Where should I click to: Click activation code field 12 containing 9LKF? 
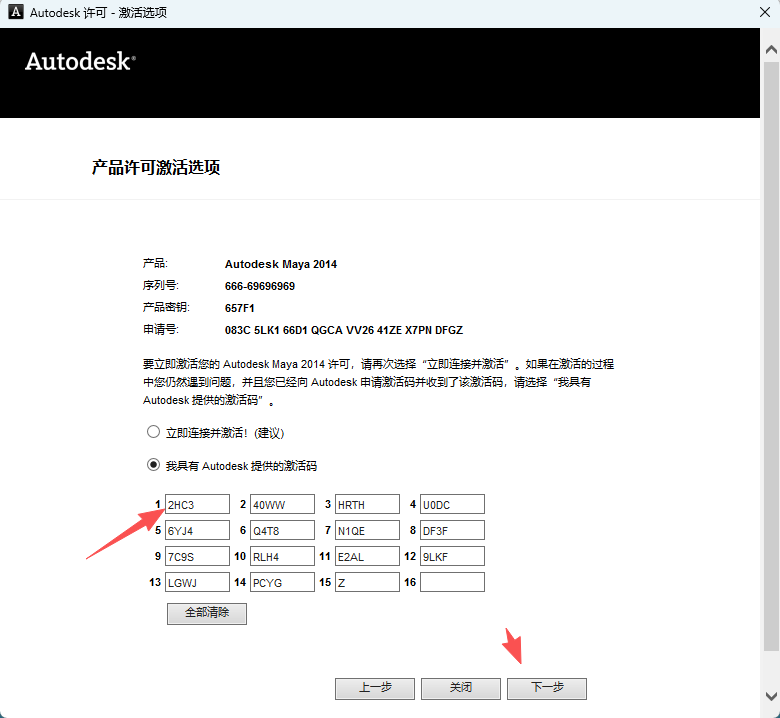tap(452, 556)
